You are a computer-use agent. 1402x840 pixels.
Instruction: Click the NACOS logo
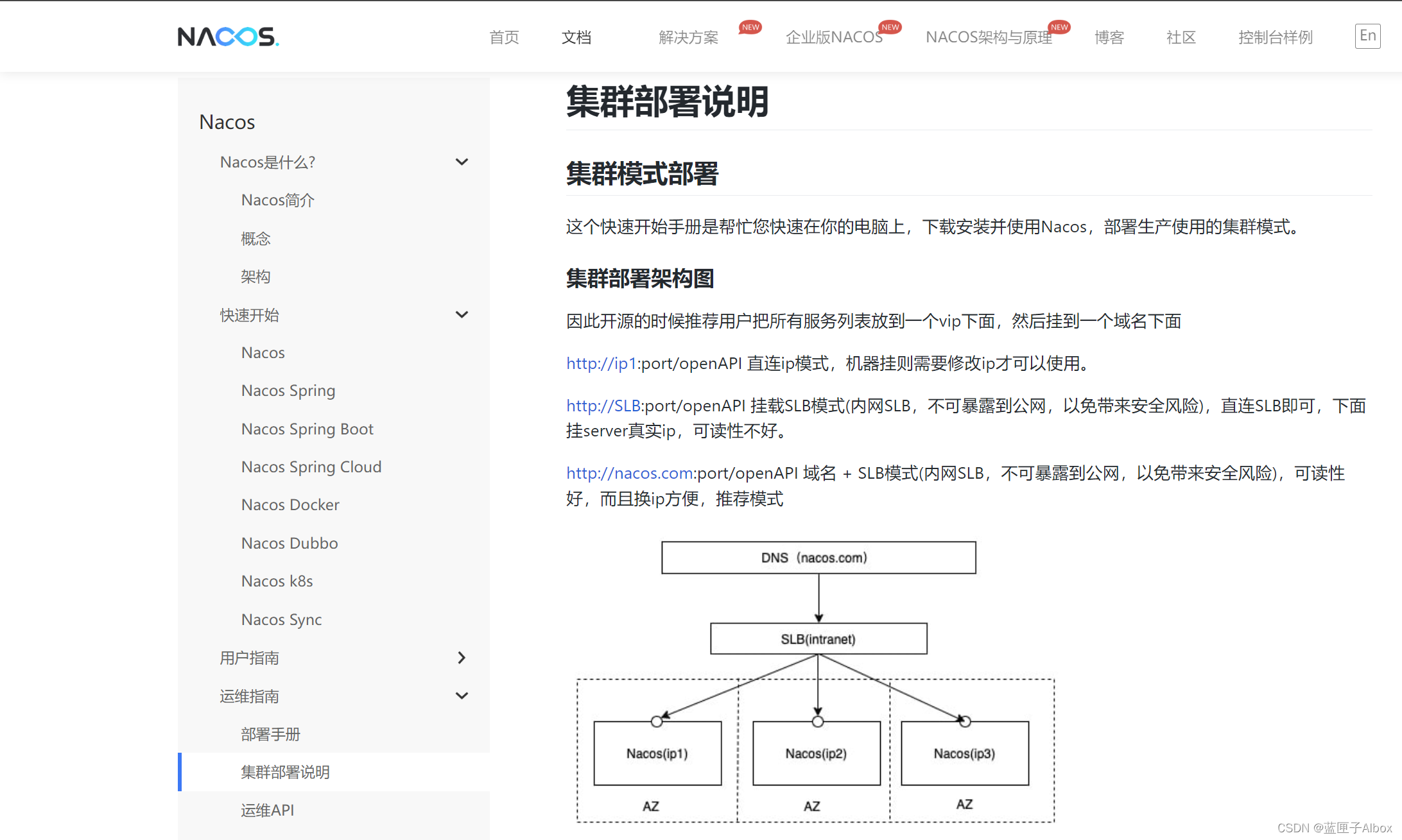tap(228, 37)
